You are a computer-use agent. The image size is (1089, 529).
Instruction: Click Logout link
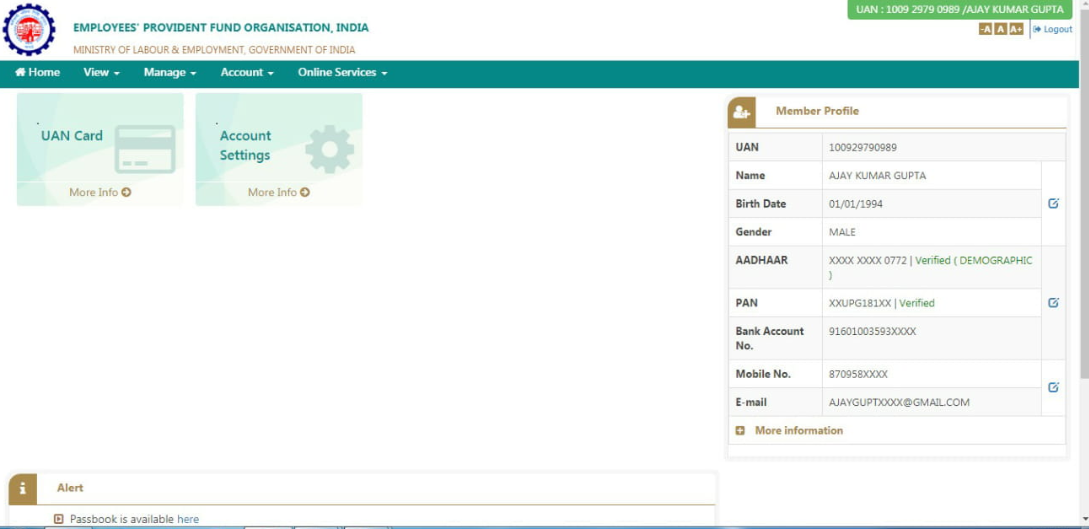point(1053,30)
